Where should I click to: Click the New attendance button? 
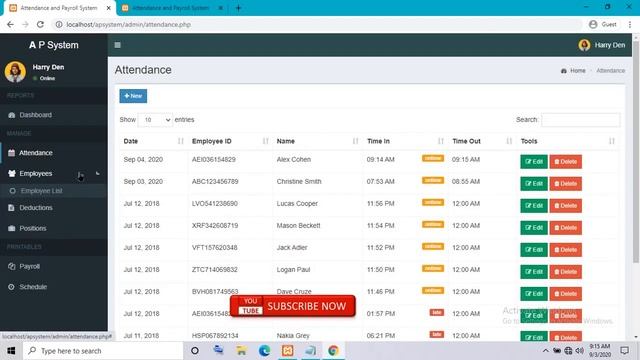click(x=133, y=96)
